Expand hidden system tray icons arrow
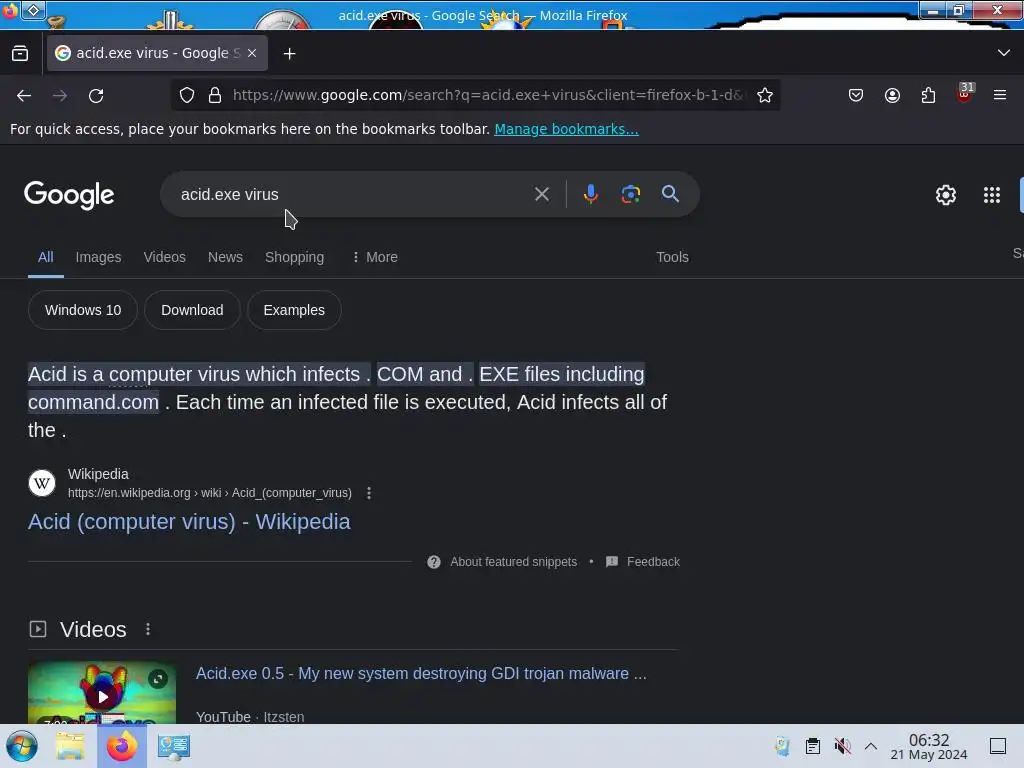The height and width of the screenshot is (768, 1024). click(x=871, y=746)
